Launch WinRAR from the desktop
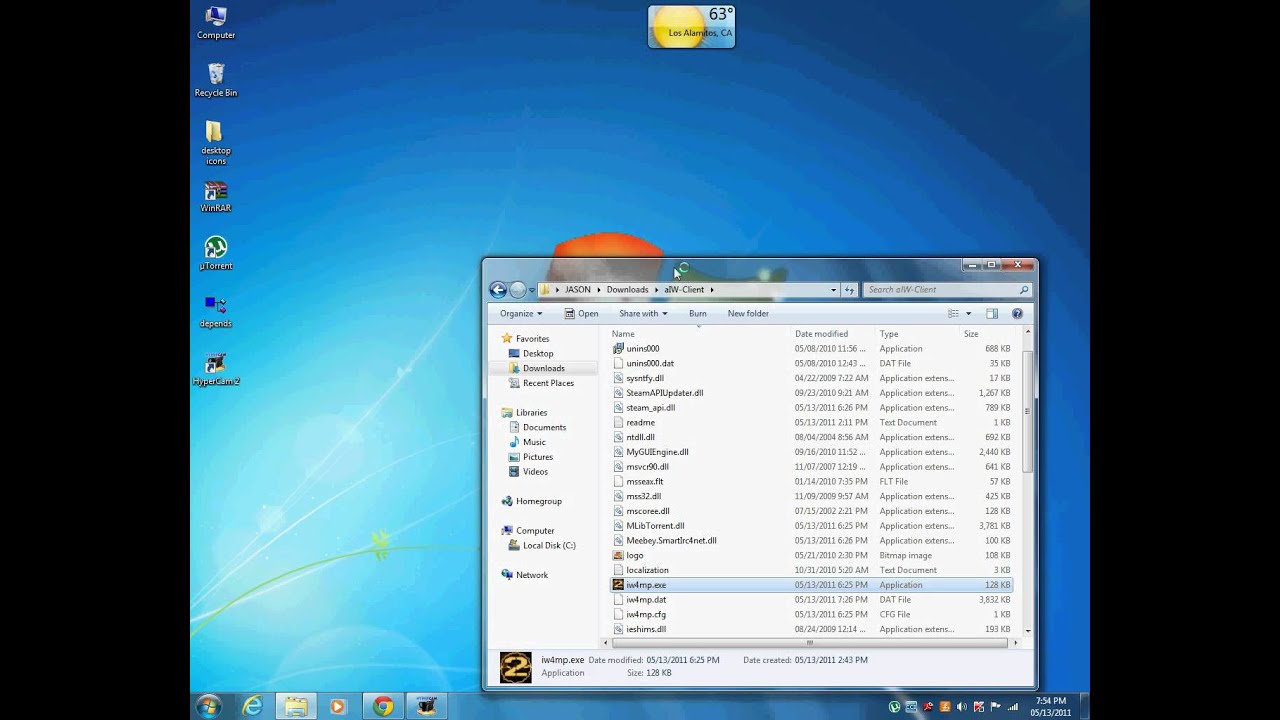1280x720 pixels. pyautogui.click(x=215, y=196)
